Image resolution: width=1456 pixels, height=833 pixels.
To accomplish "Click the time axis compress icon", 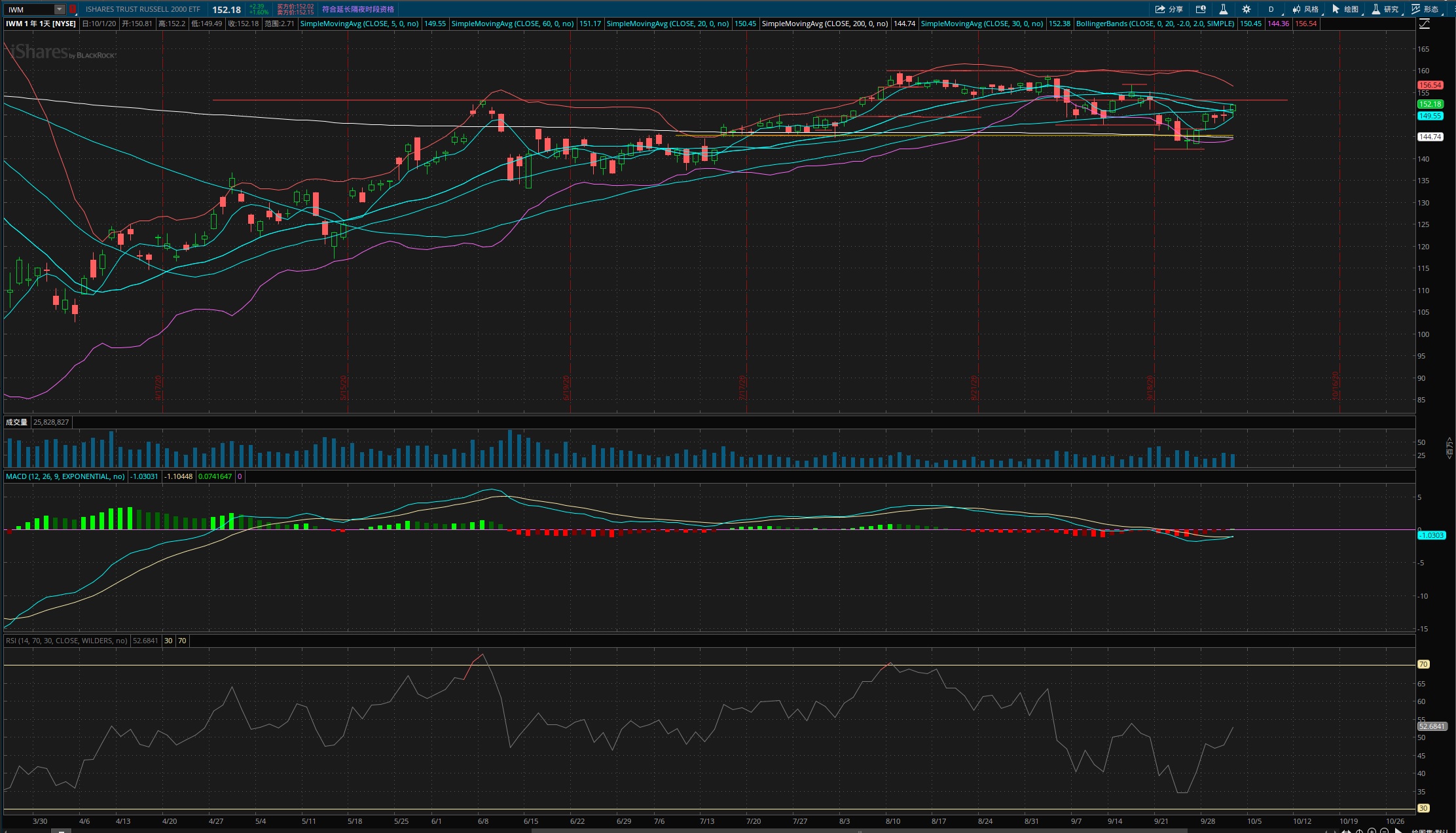I will tap(1347, 831).
